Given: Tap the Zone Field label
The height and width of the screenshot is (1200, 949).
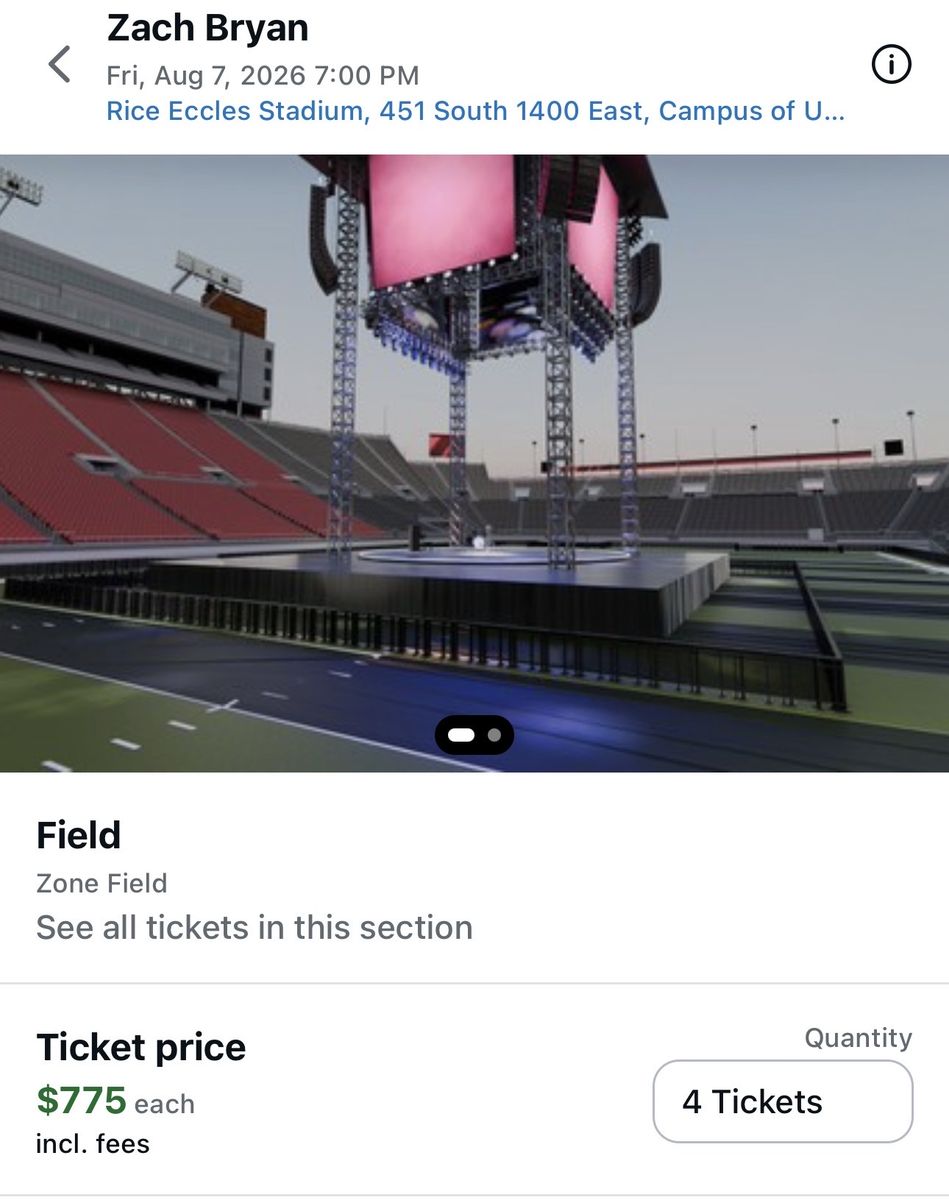Looking at the screenshot, I should pos(101,883).
